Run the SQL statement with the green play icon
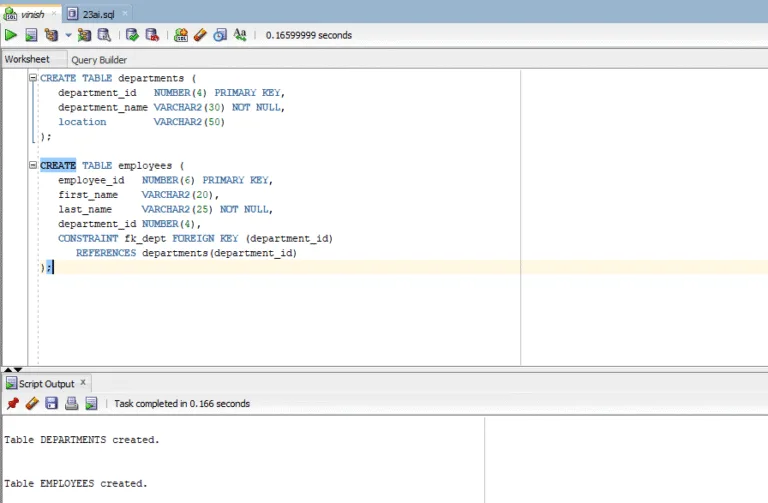The width and height of the screenshot is (768, 503). (x=11, y=35)
